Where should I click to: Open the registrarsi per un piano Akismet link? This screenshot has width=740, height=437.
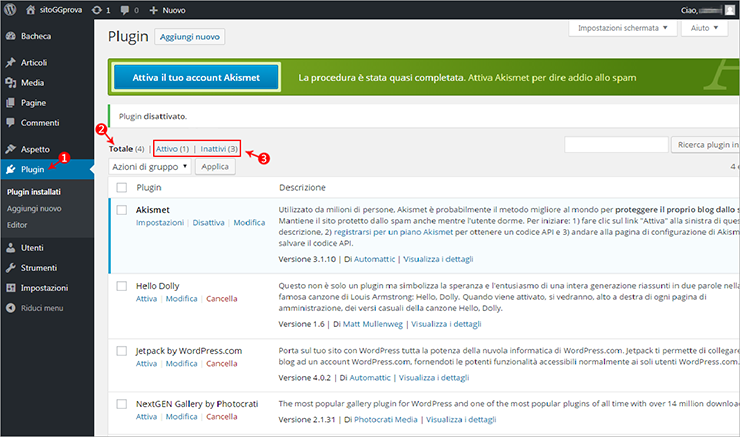coord(393,232)
